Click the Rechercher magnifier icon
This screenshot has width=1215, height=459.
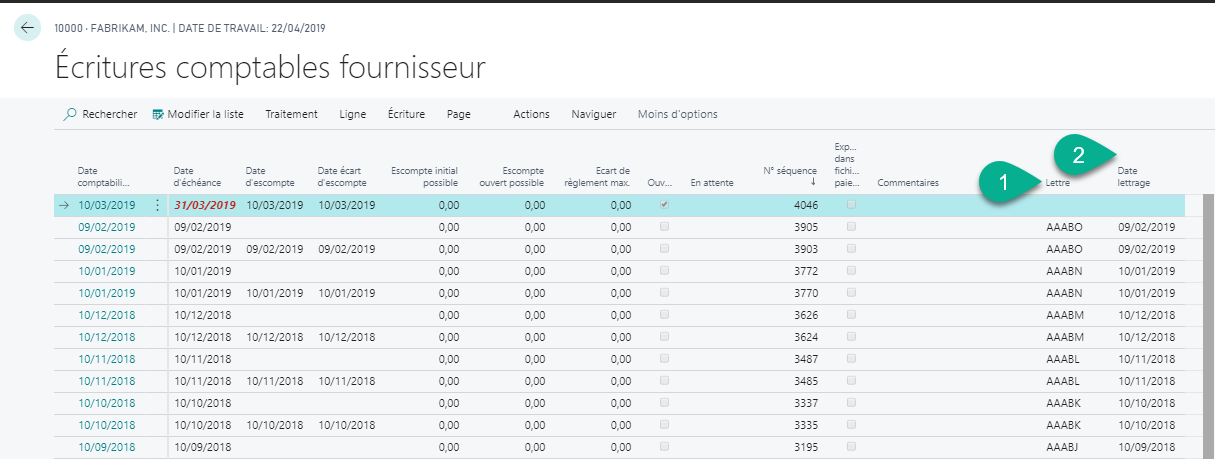pyautogui.click(x=70, y=114)
